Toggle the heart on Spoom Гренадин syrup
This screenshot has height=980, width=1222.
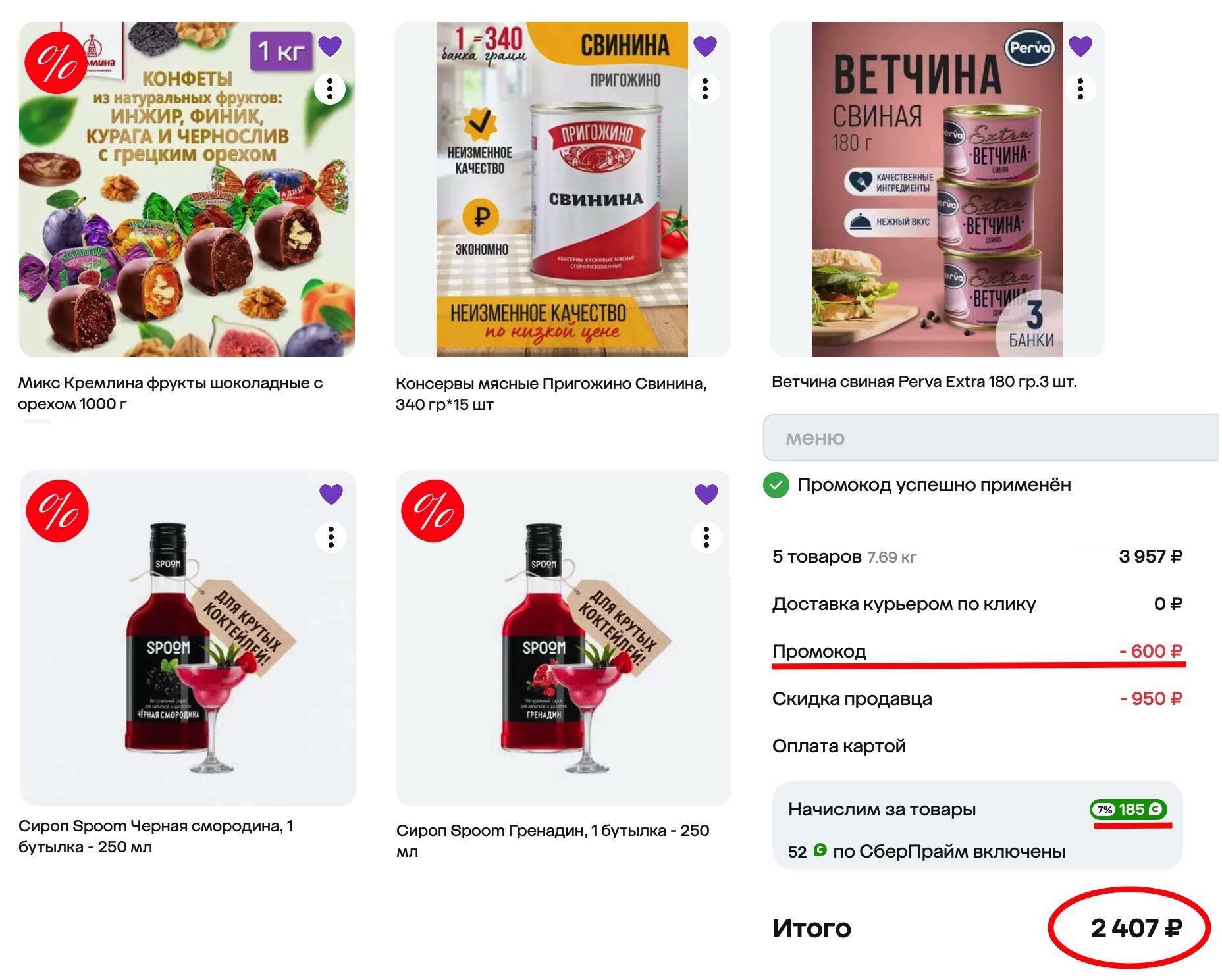click(706, 494)
